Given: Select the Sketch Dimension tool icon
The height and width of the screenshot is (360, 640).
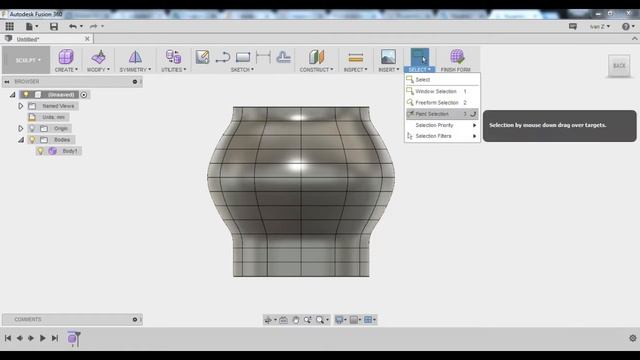Looking at the screenshot, I should [263, 57].
